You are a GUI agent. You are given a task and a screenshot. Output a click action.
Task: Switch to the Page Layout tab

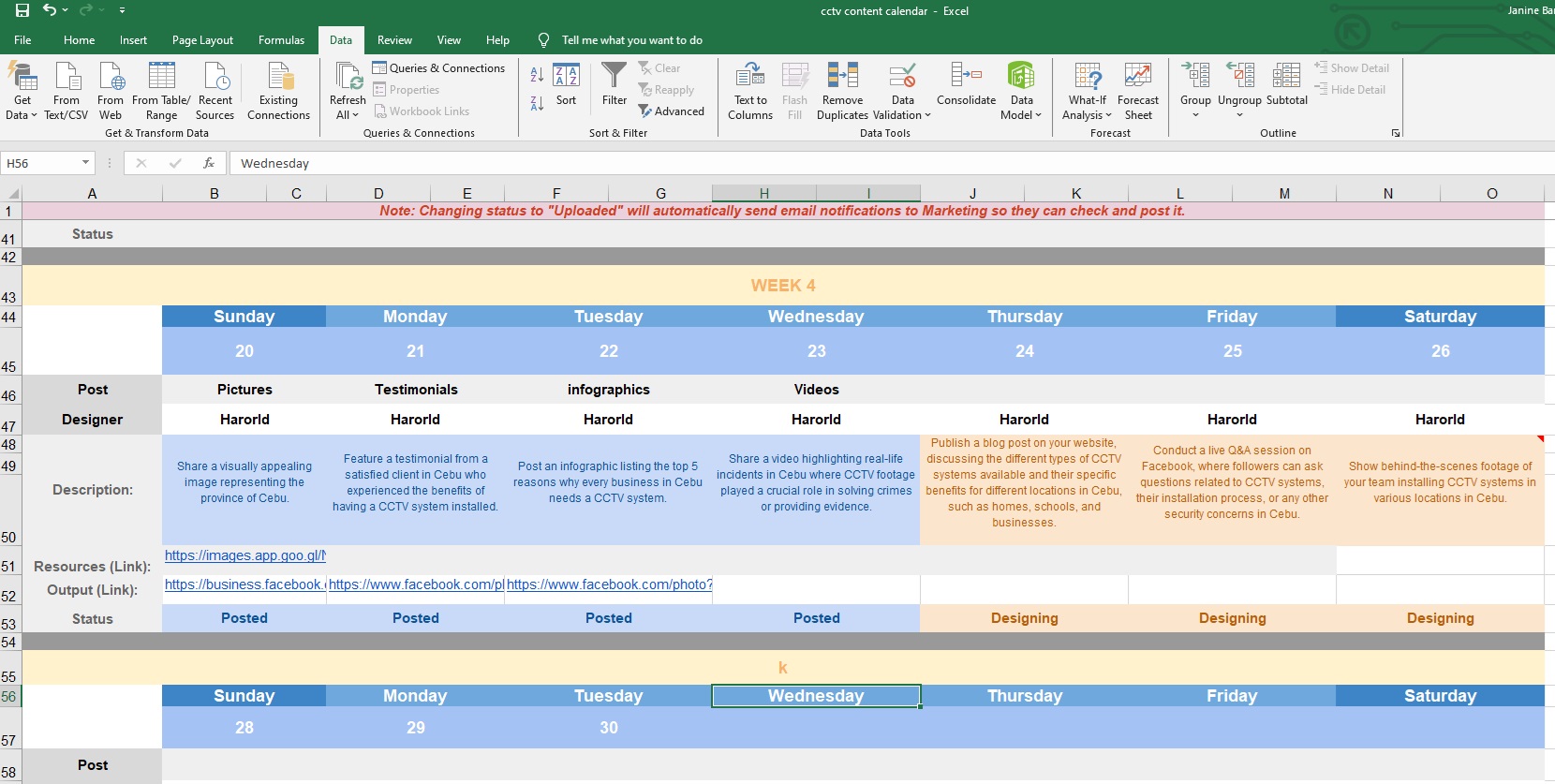click(202, 40)
